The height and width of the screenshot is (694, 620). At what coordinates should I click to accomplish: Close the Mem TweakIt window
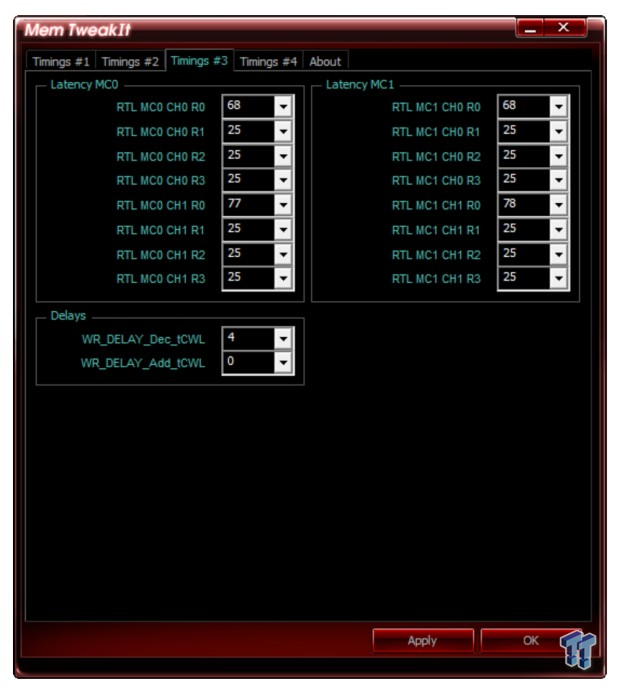(564, 28)
